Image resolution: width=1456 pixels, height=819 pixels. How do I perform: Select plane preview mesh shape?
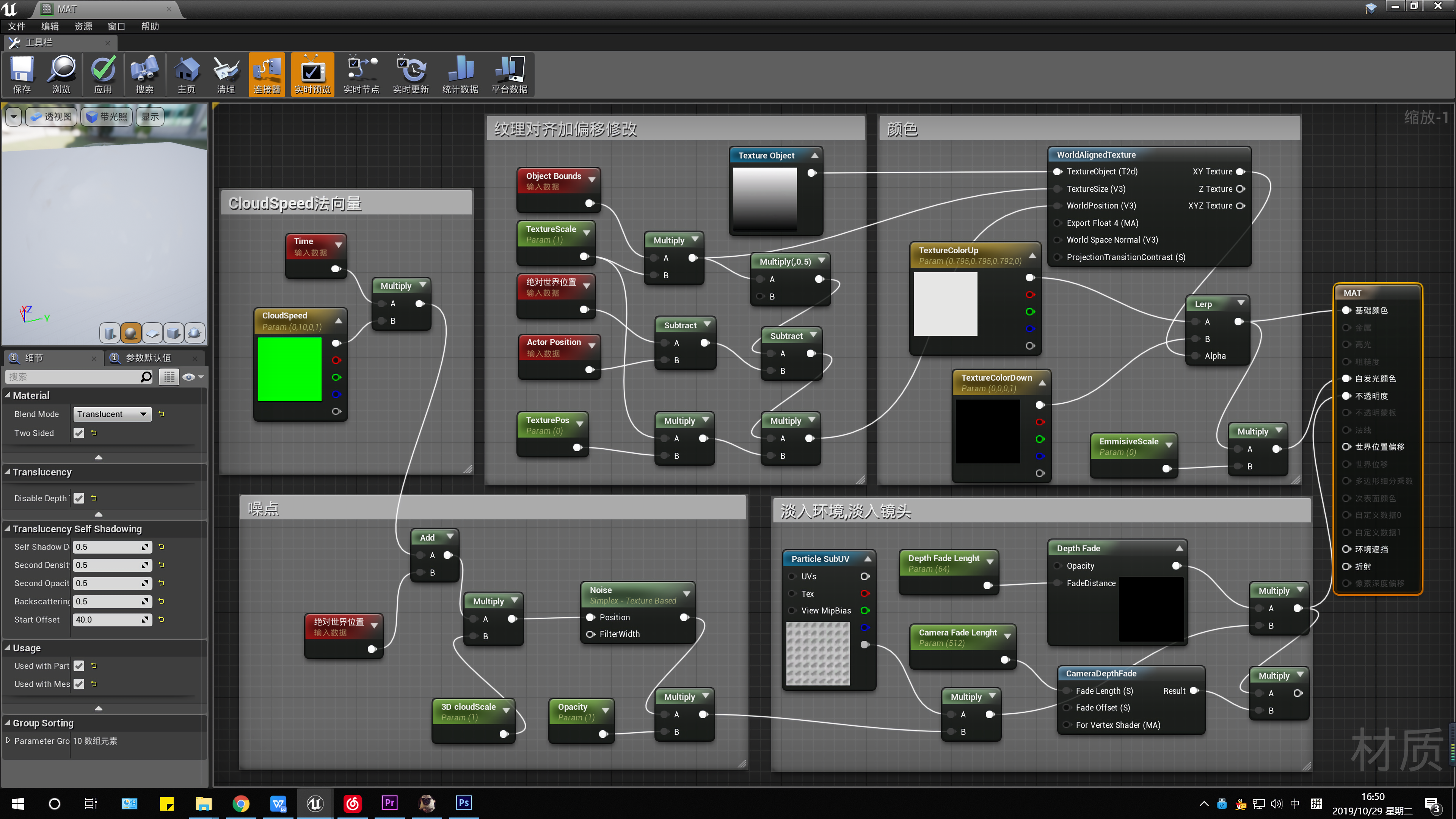tap(152, 333)
